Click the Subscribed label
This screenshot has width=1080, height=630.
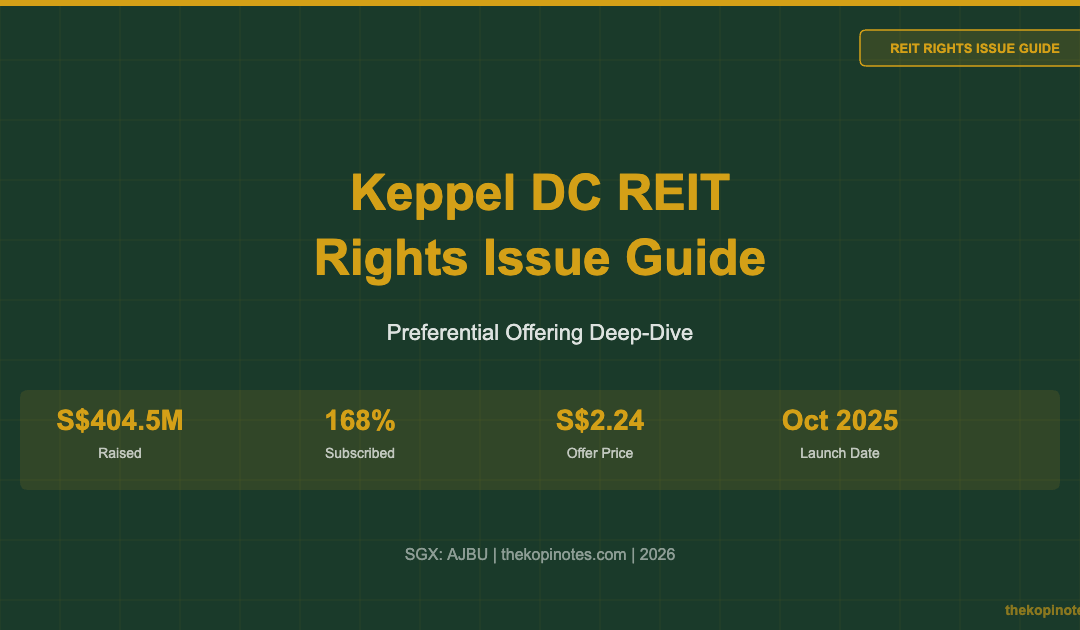360,453
